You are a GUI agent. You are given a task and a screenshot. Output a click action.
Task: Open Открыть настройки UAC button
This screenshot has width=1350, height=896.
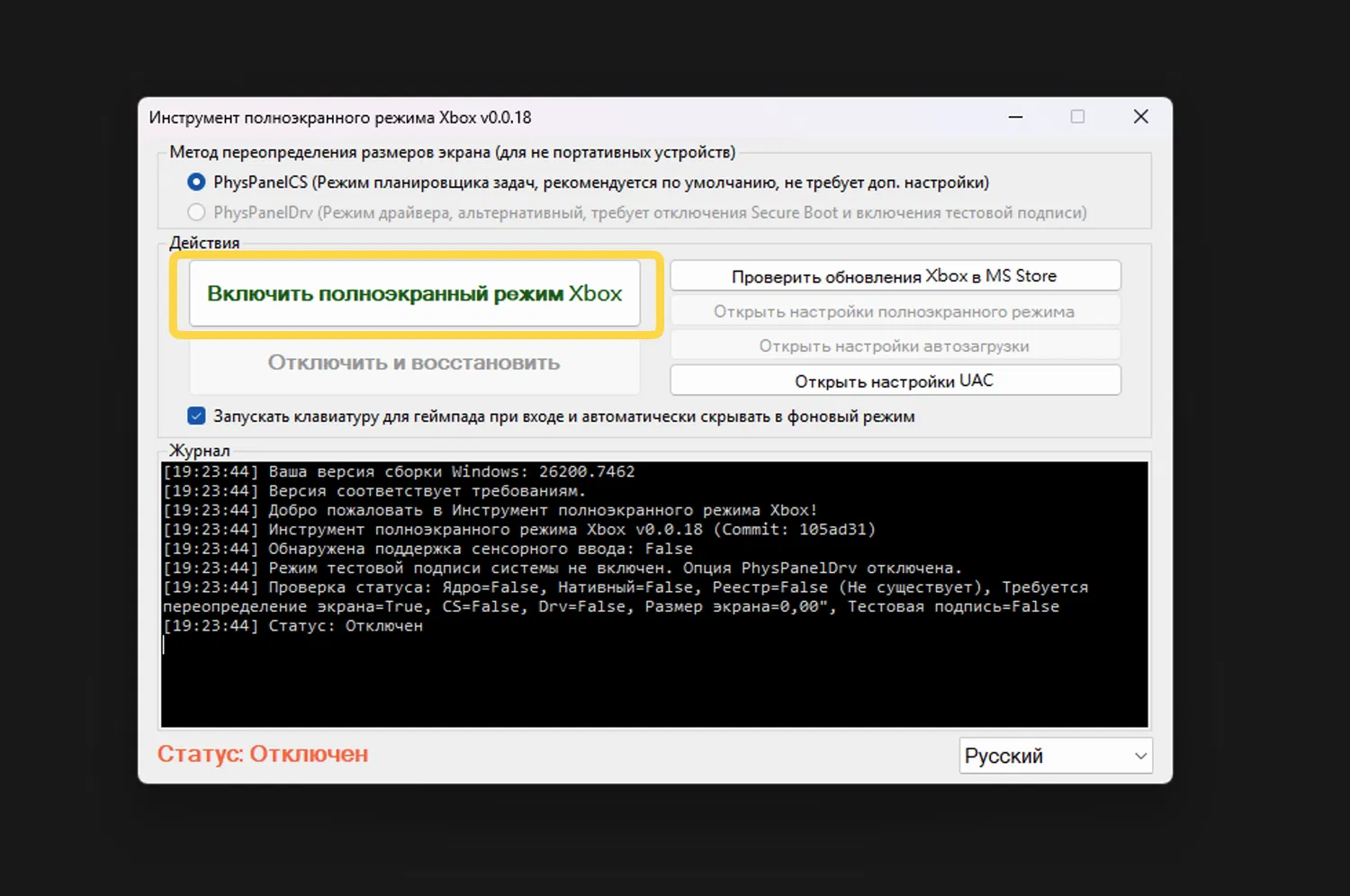[x=895, y=381]
